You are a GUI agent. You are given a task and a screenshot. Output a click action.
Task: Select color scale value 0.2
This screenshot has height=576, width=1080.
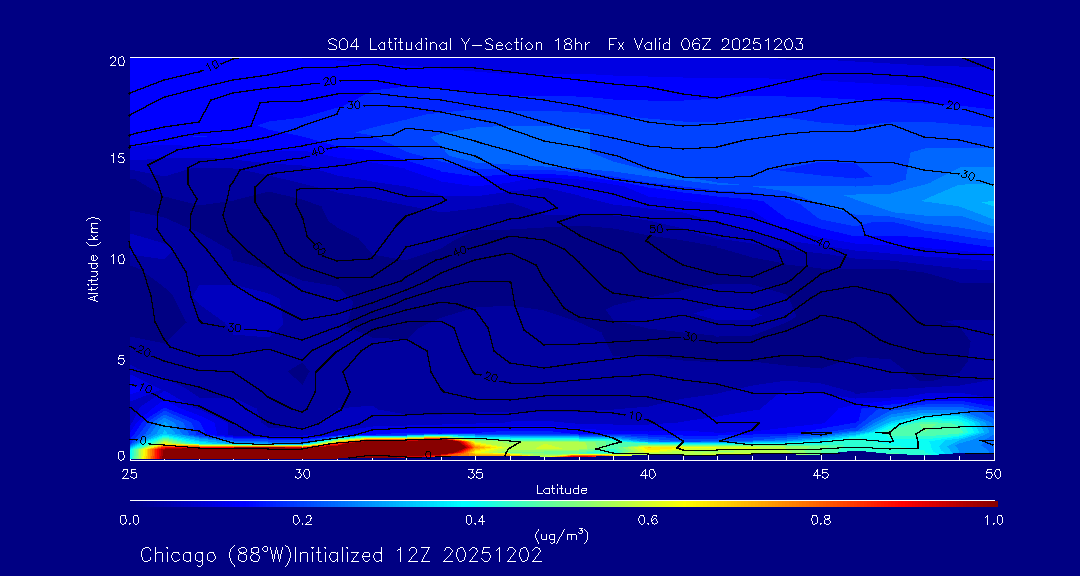303,520
